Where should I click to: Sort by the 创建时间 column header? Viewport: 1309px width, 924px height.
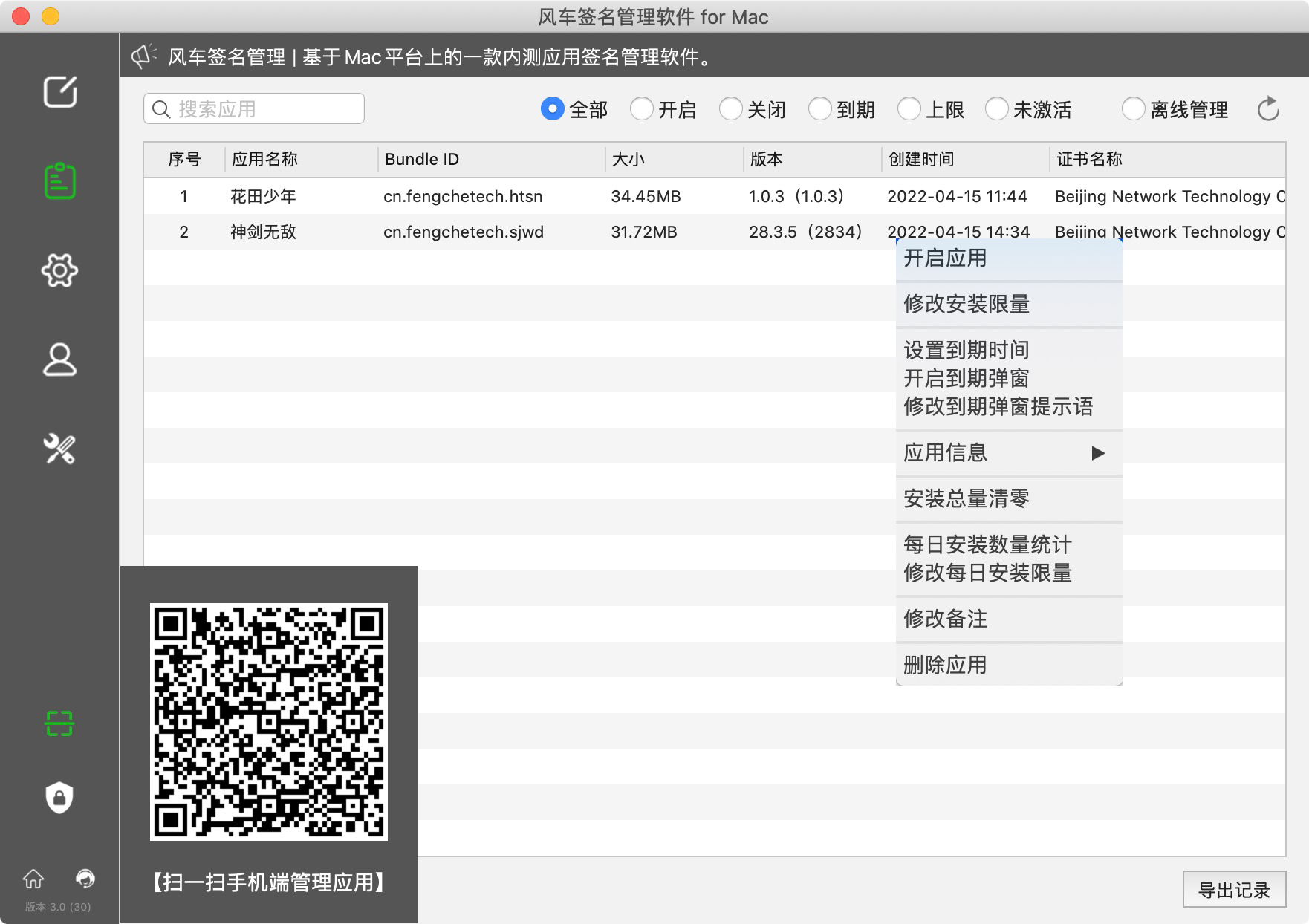pos(921,159)
